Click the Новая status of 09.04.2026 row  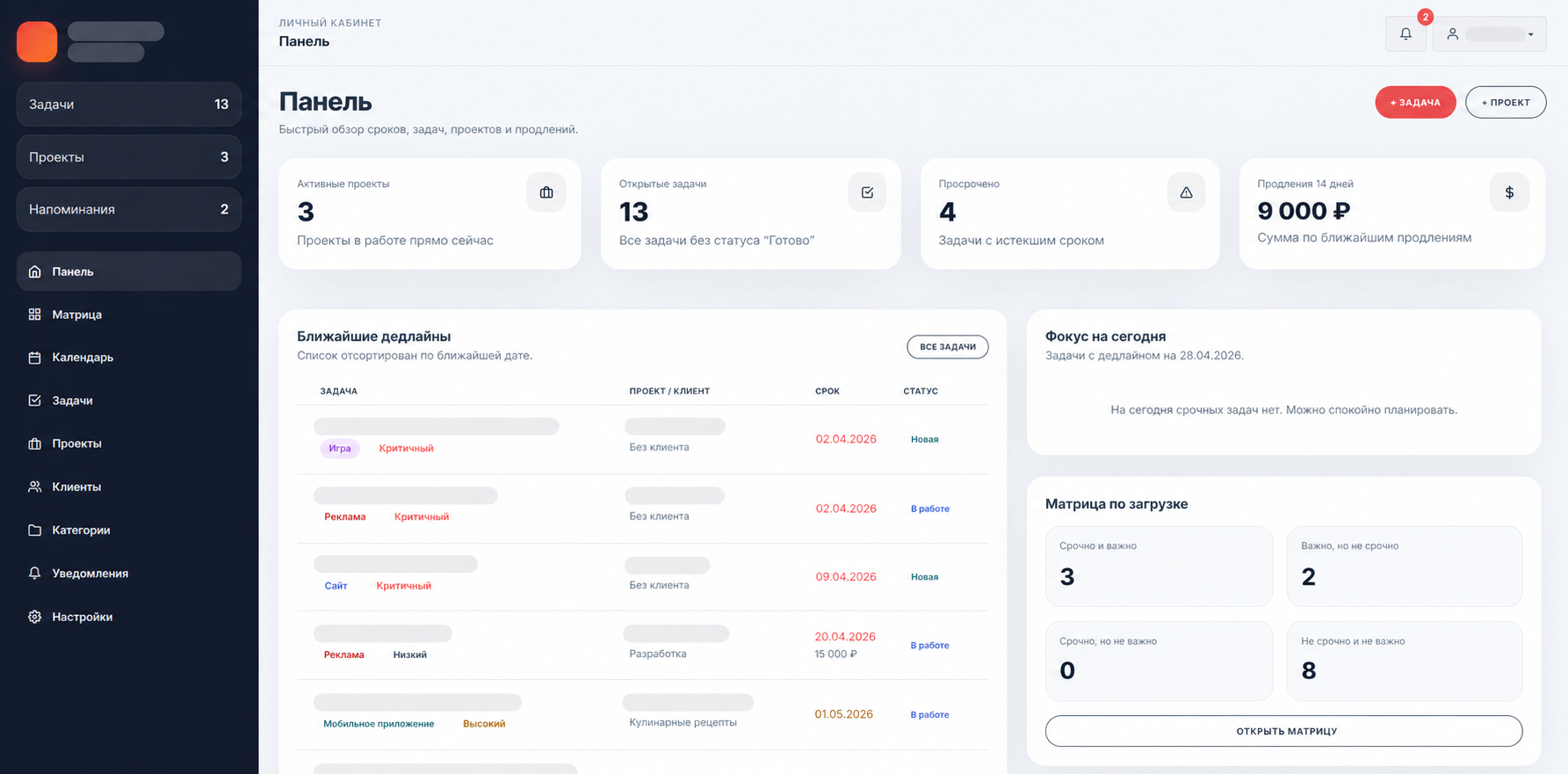coord(924,577)
